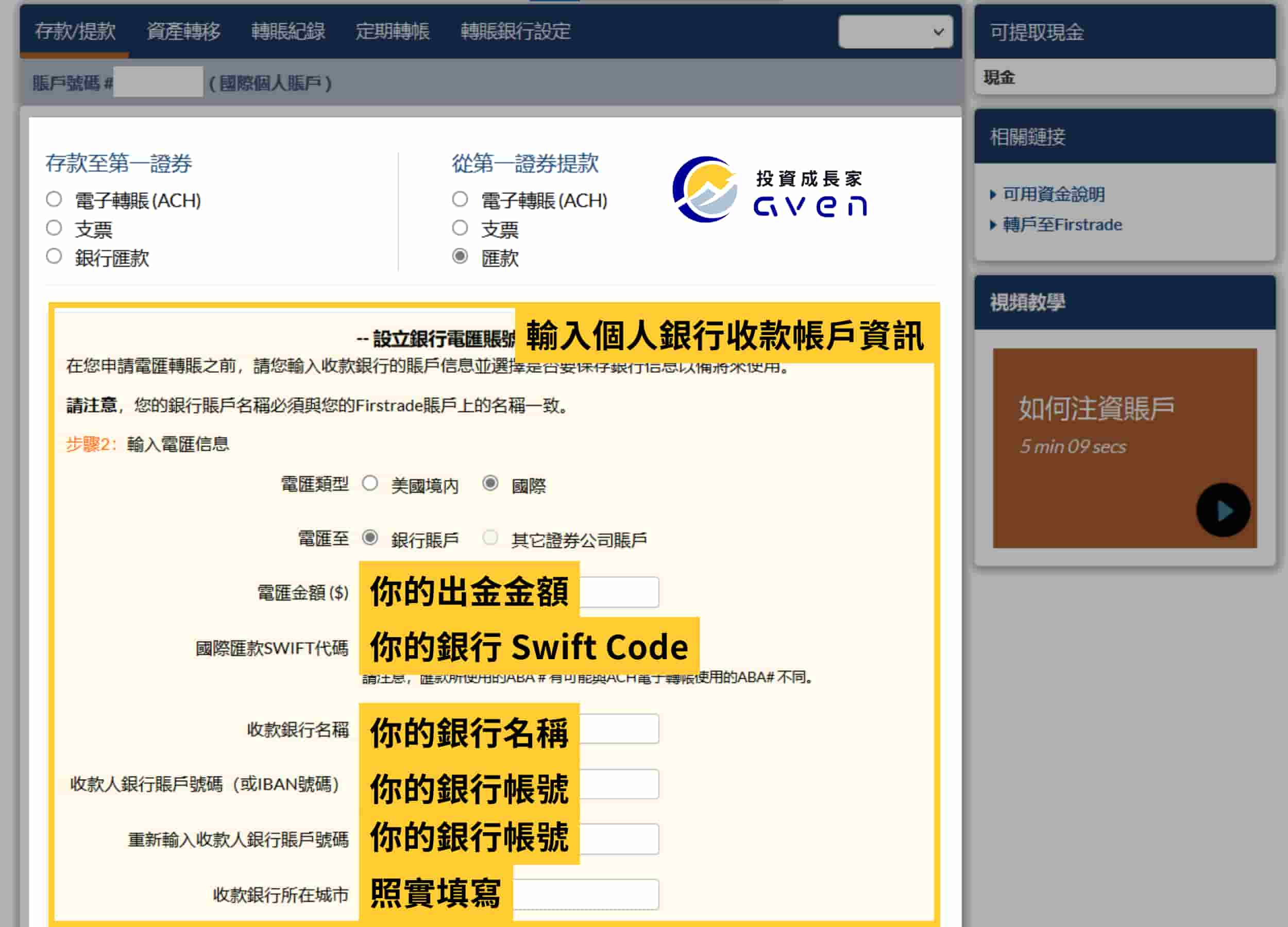This screenshot has width=1288, height=927.
Task: Open the 可用資金說明 link
Action: (x=1054, y=195)
